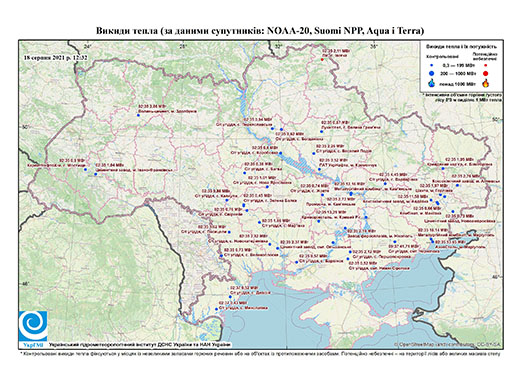Click the large blue circle in legend
520x368 pixels.
[x=431, y=73]
